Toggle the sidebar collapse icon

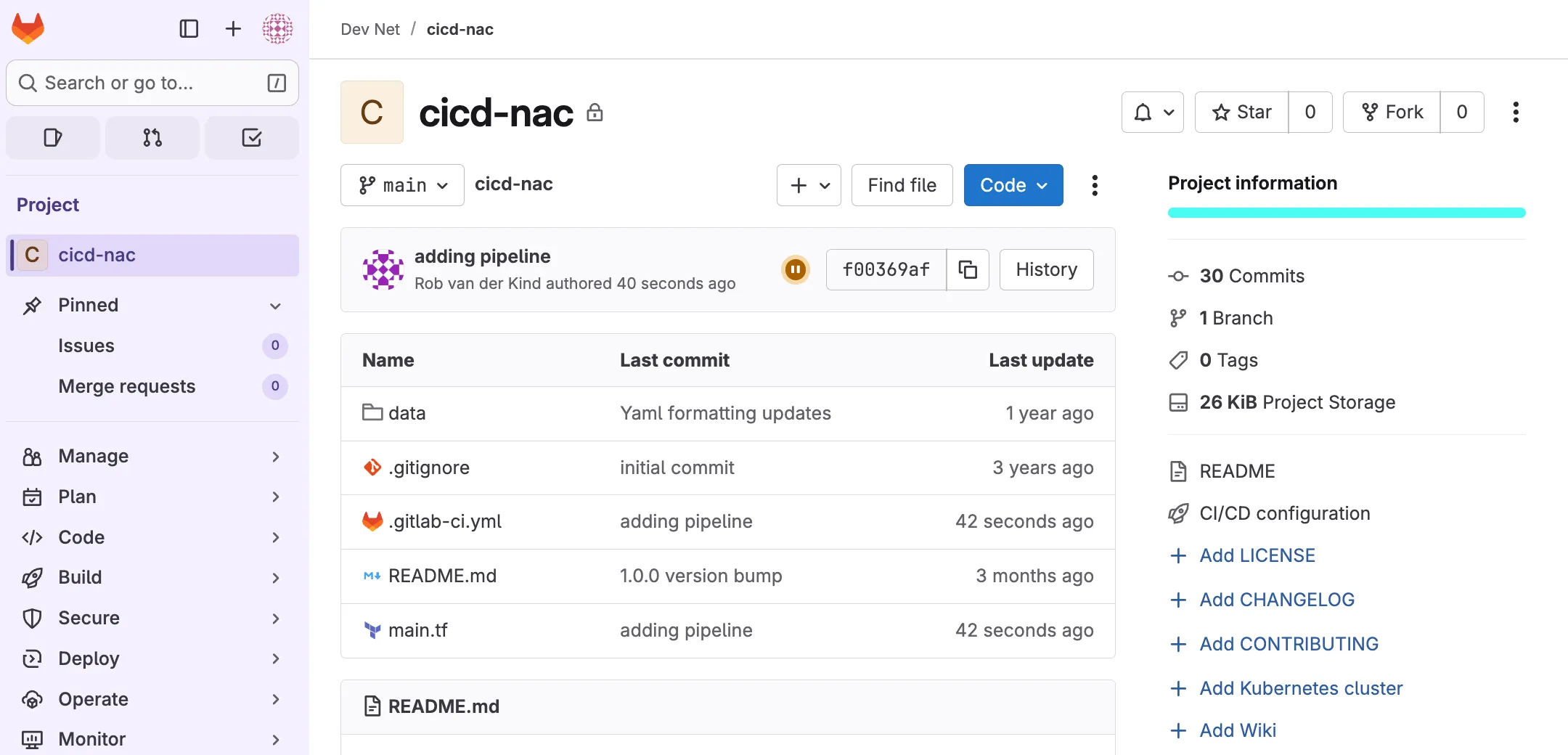click(x=189, y=28)
